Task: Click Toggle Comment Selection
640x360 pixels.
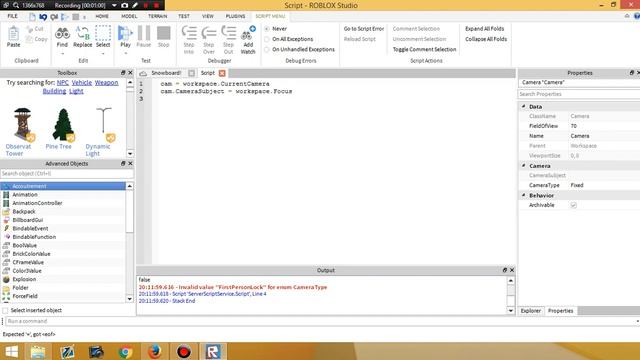Action: point(424,49)
